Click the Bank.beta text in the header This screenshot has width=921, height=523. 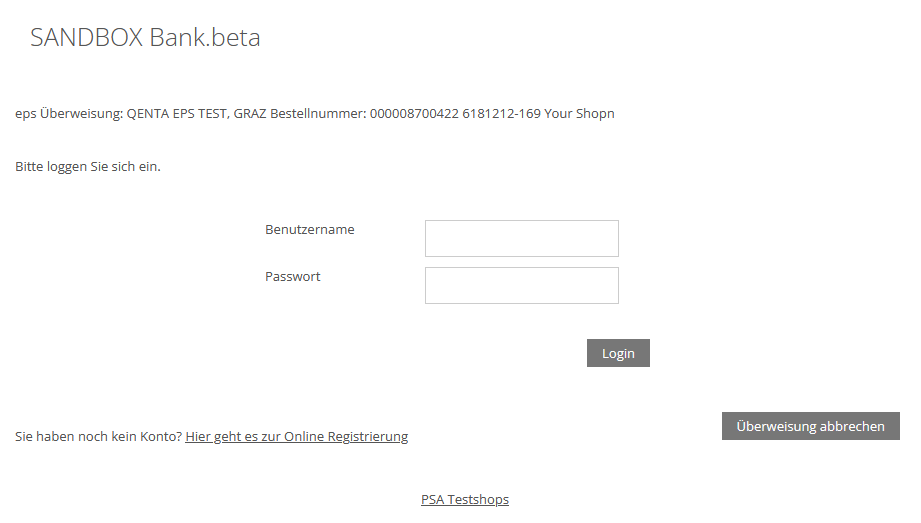205,38
